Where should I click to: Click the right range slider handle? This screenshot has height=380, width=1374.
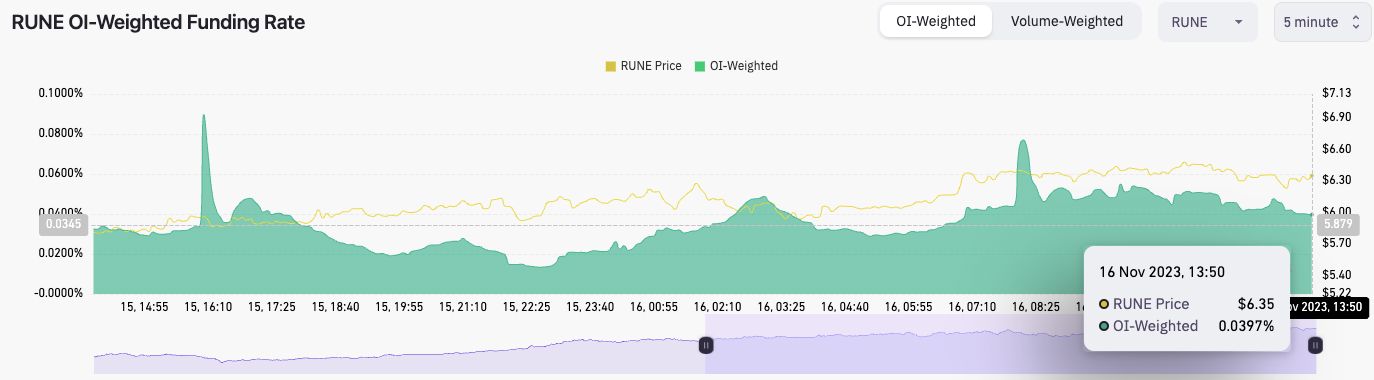coord(1315,345)
